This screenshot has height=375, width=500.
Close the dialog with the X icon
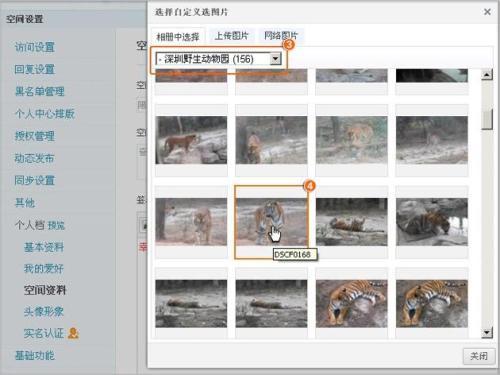(x=487, y=12)
